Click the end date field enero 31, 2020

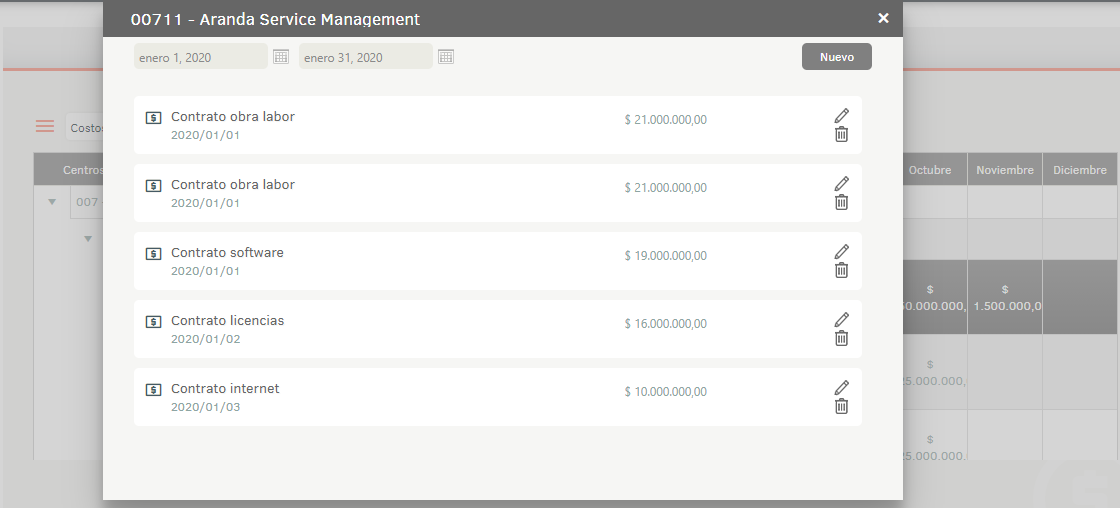coord(365,57)
